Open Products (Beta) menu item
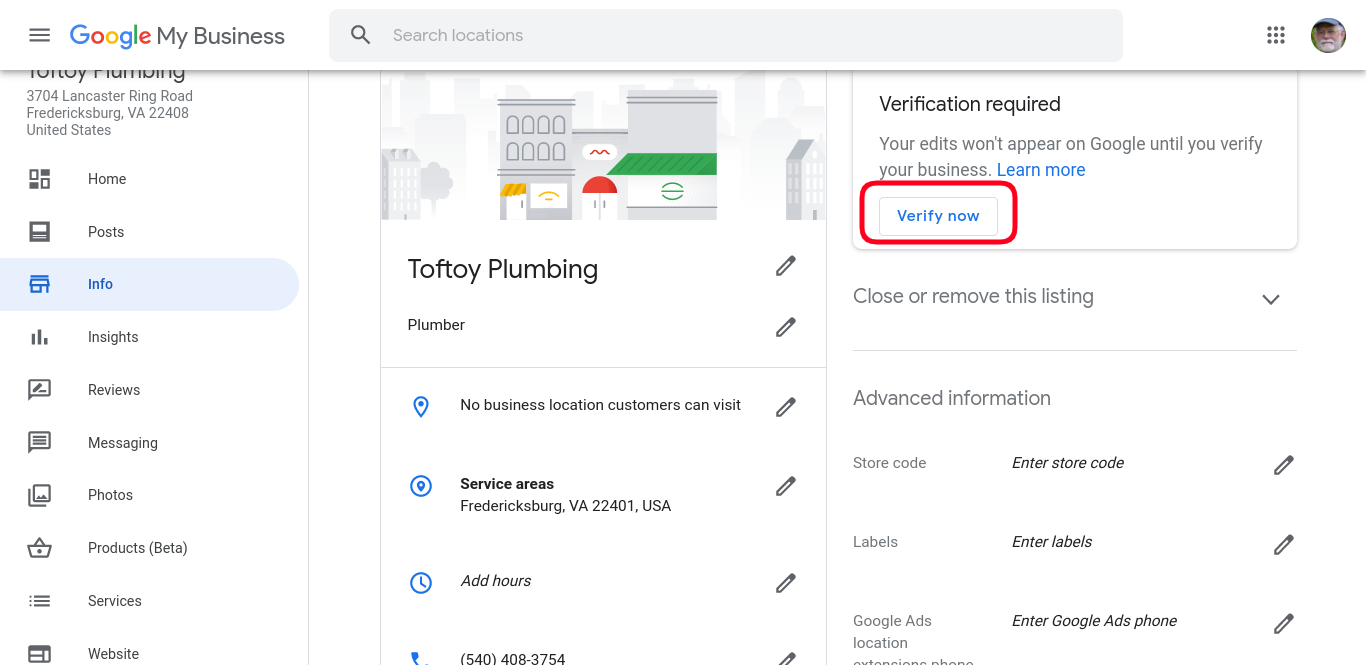This screenshot has width=1366, height=665. 149,548
